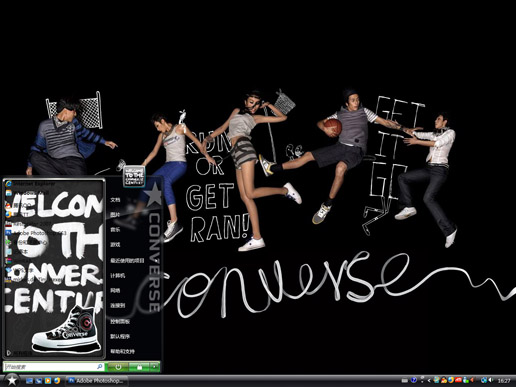Open 文档 in the Start menu
516x387 pixels.
pos(115,200)
